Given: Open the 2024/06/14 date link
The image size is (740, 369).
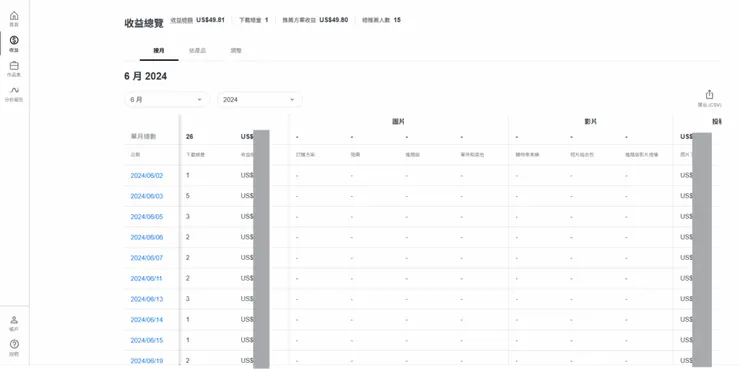Looking at the screenshot, I should point(147,319).
